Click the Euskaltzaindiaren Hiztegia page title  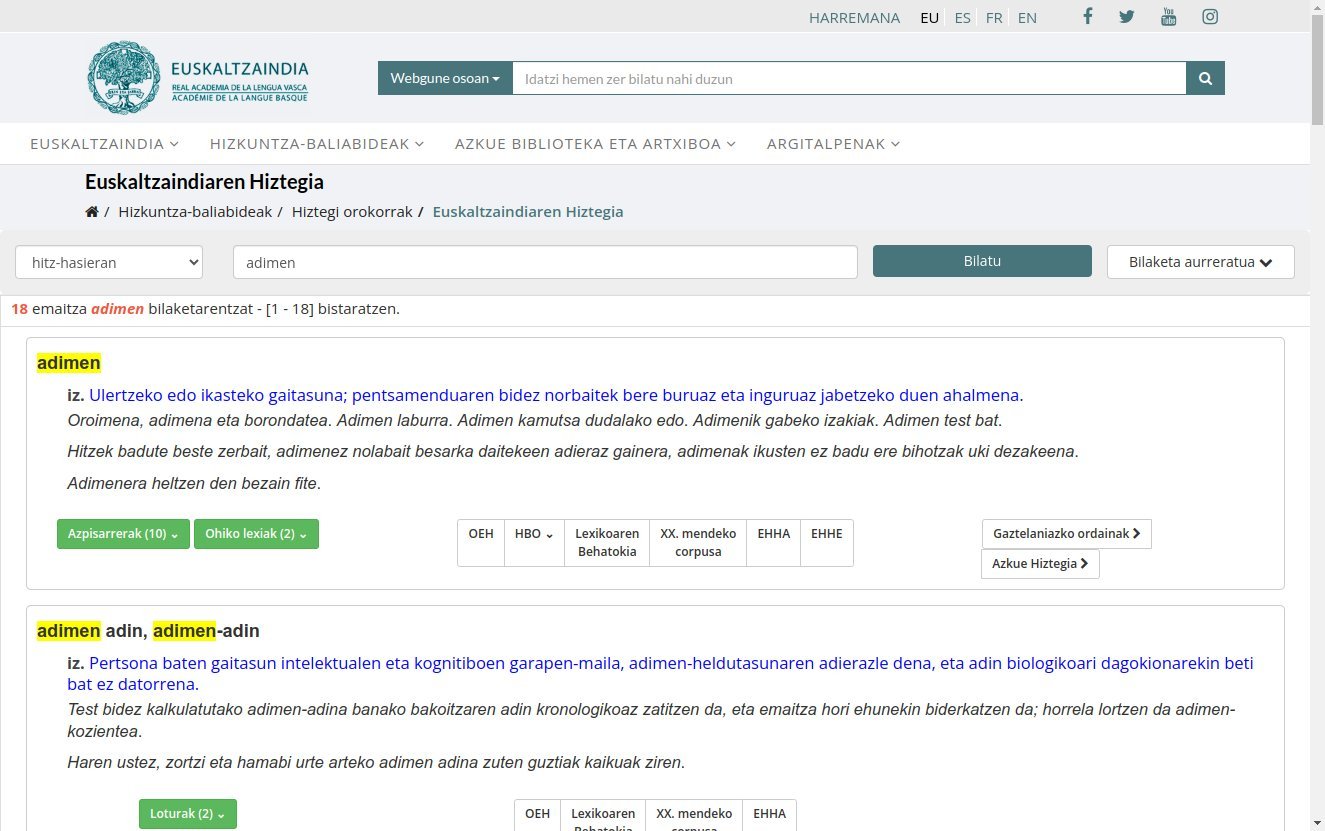(204, 182)
